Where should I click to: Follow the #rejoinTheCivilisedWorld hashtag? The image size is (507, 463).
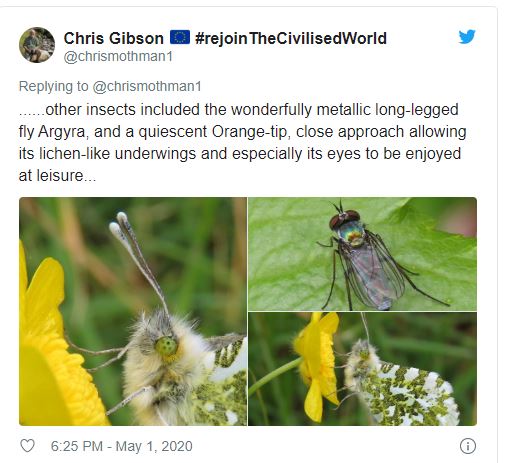pos(291,38)
